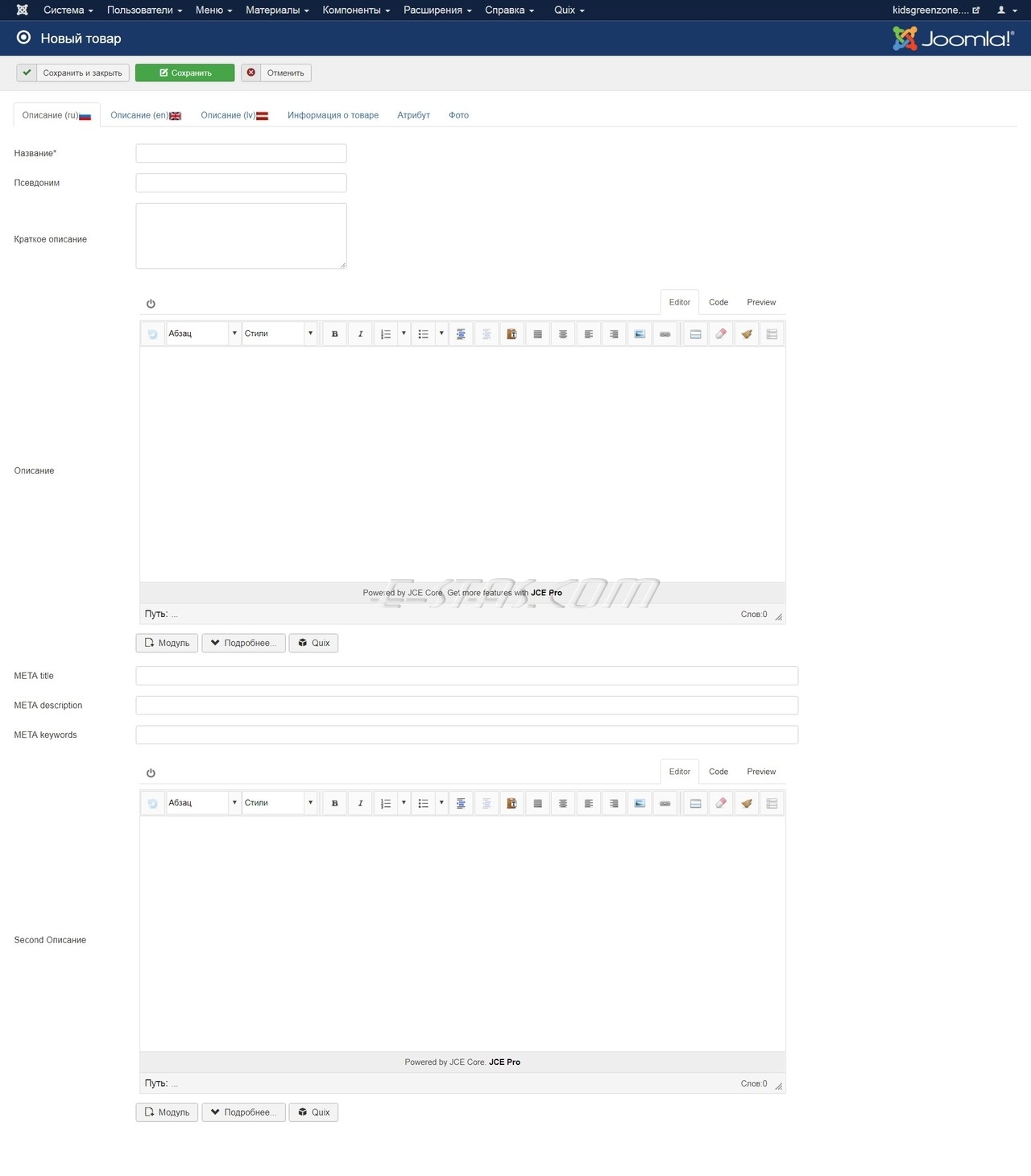The width and height of the screenshot is (1031, 1176).
Task: Open Стили dropdown in Second Описание editor
Action: (279, 803)
